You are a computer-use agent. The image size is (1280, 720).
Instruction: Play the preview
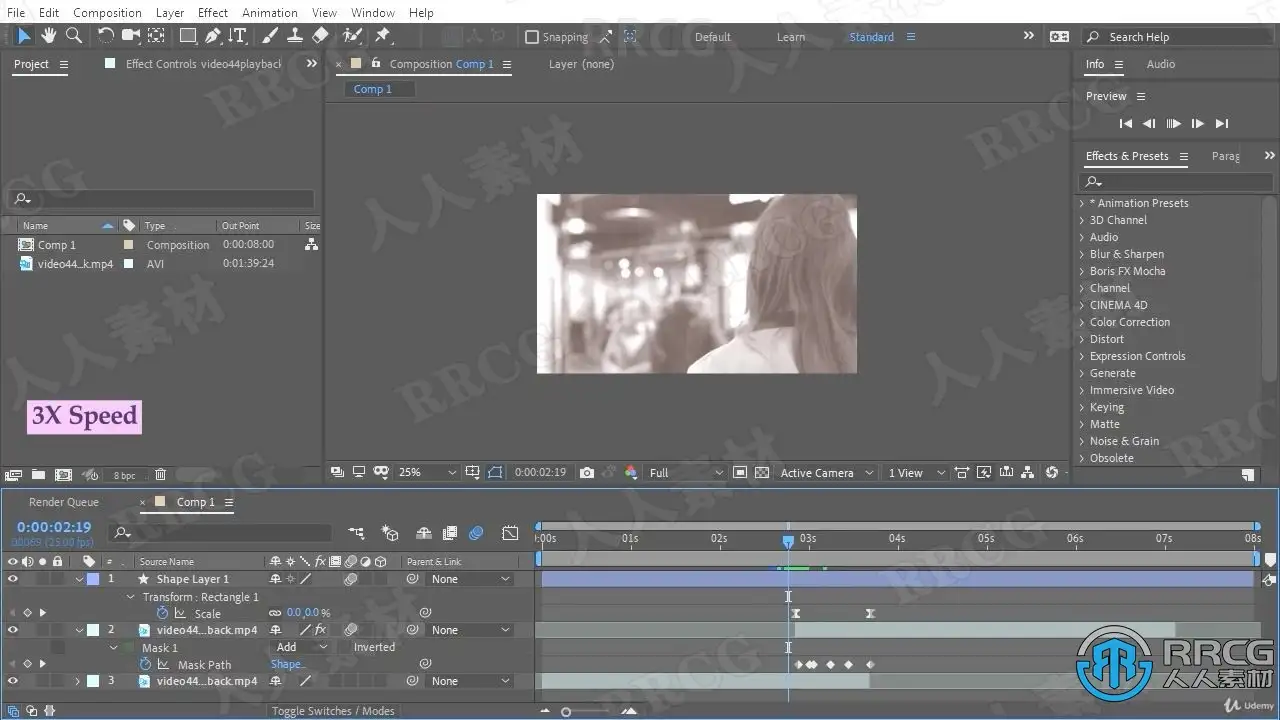1173,124
